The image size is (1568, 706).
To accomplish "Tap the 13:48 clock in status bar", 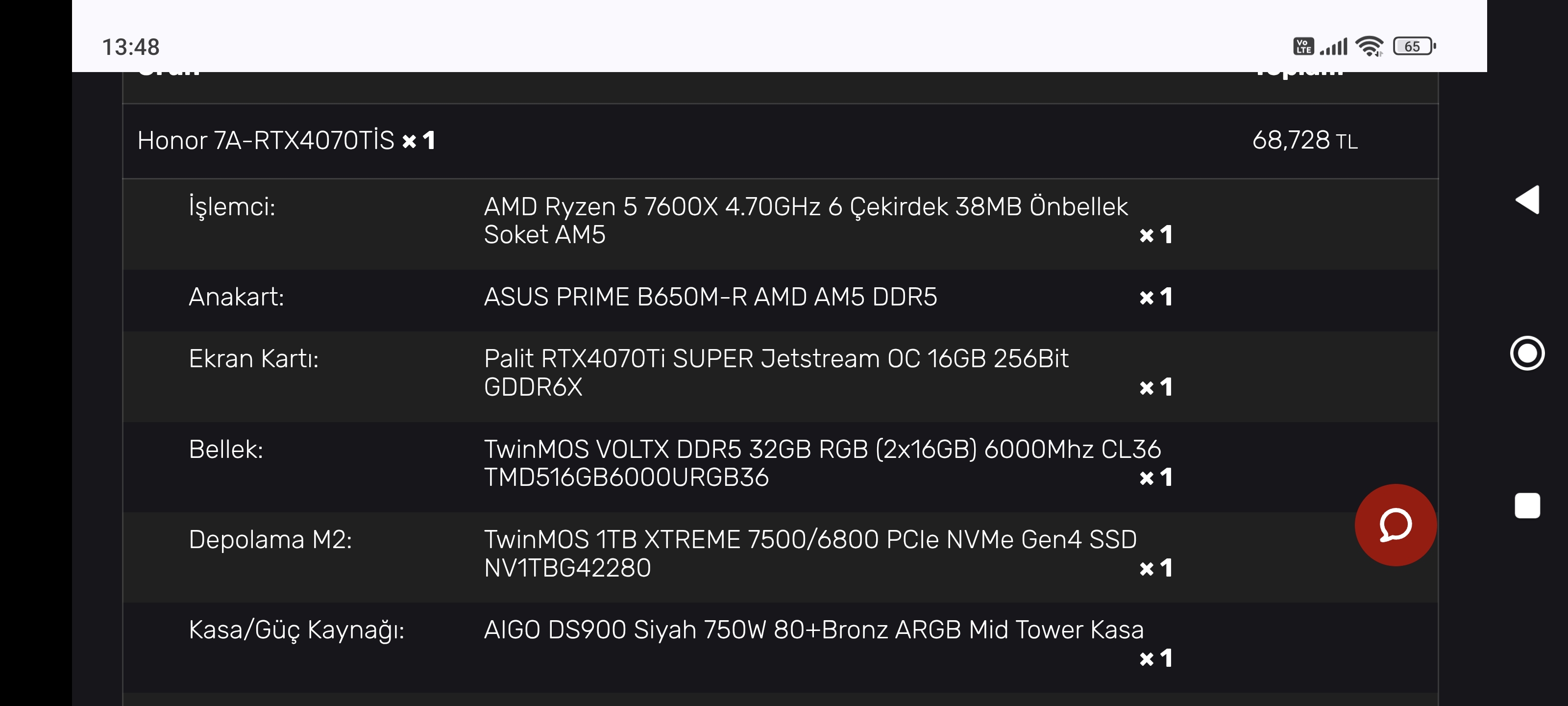I will pos(130,47).
